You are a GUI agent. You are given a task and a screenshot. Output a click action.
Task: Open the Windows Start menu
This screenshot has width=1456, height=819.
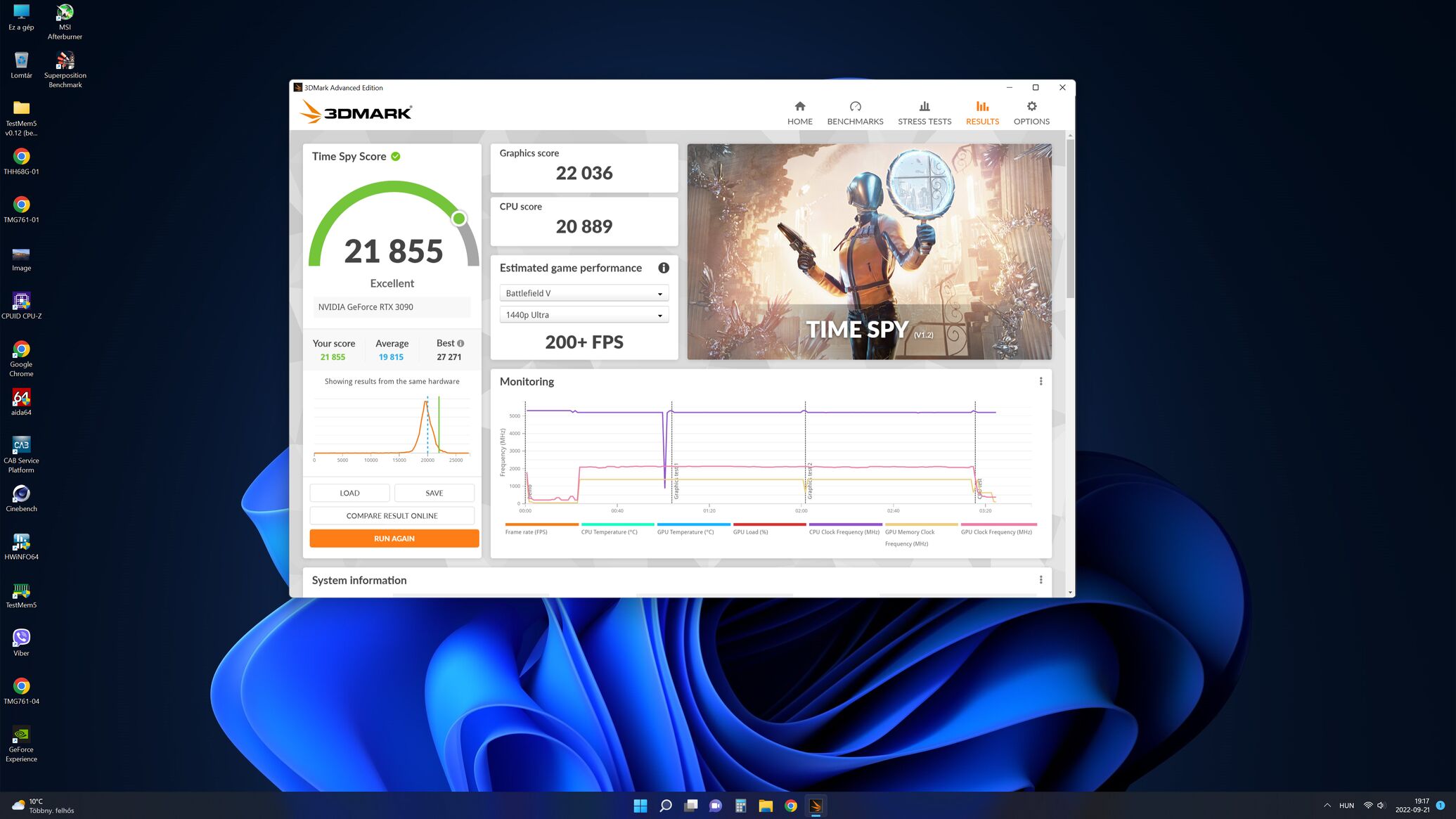click(x=640, y=806)
